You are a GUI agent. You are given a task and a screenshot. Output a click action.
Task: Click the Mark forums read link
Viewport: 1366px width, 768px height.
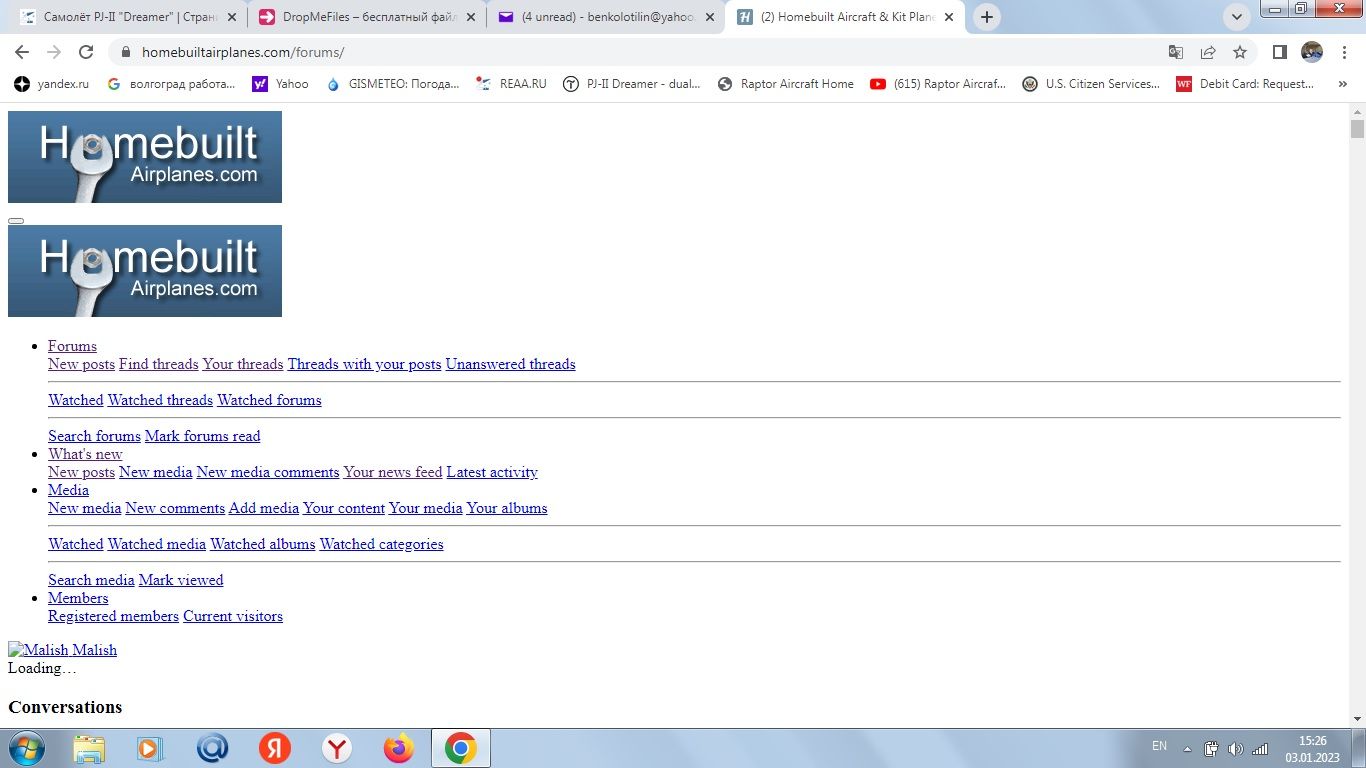tap(202, 436)
